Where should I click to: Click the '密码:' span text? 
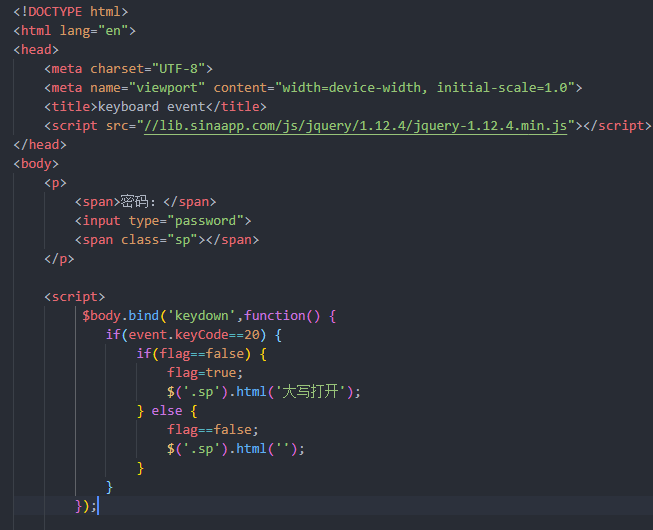[x=138, y=202]
